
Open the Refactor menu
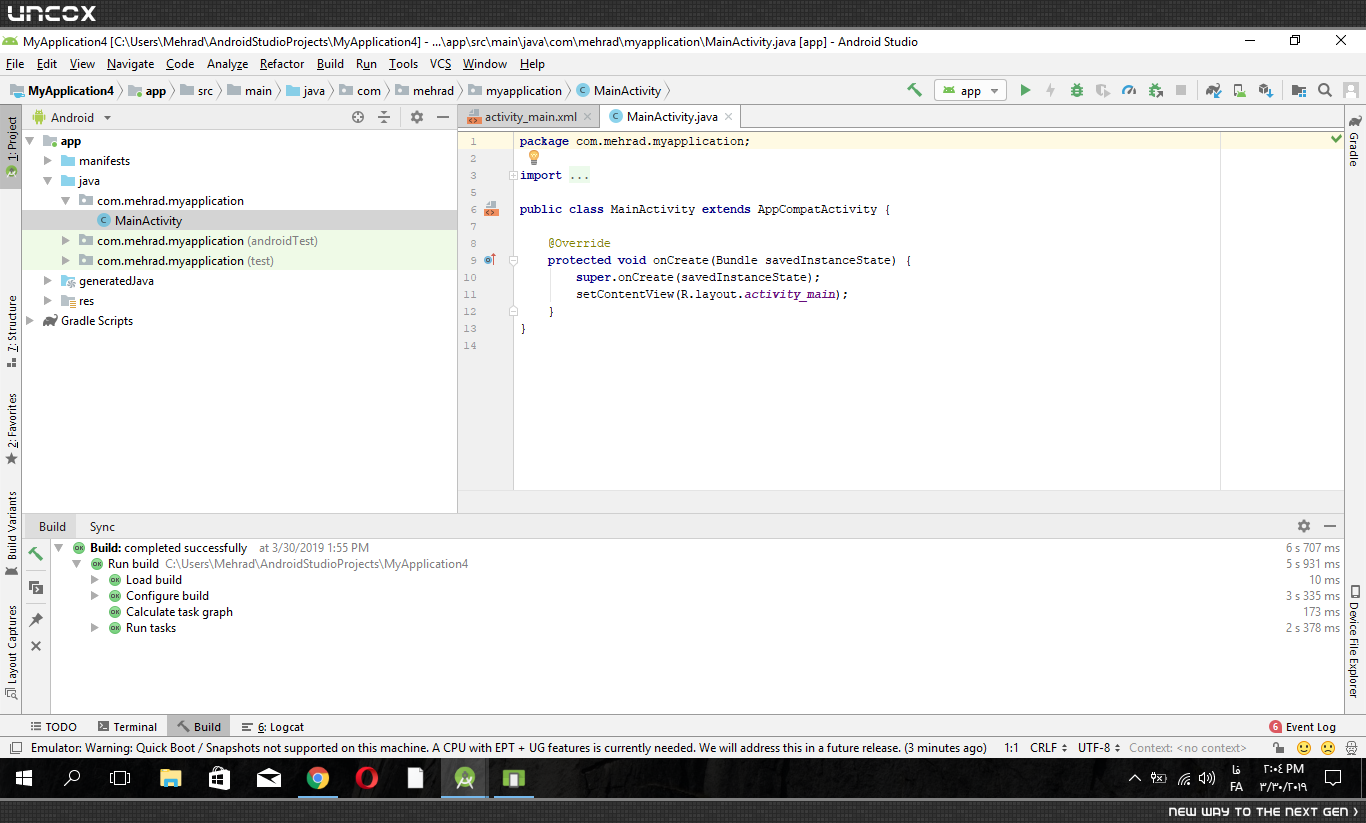pyautogui.click(x=282, y=64)
